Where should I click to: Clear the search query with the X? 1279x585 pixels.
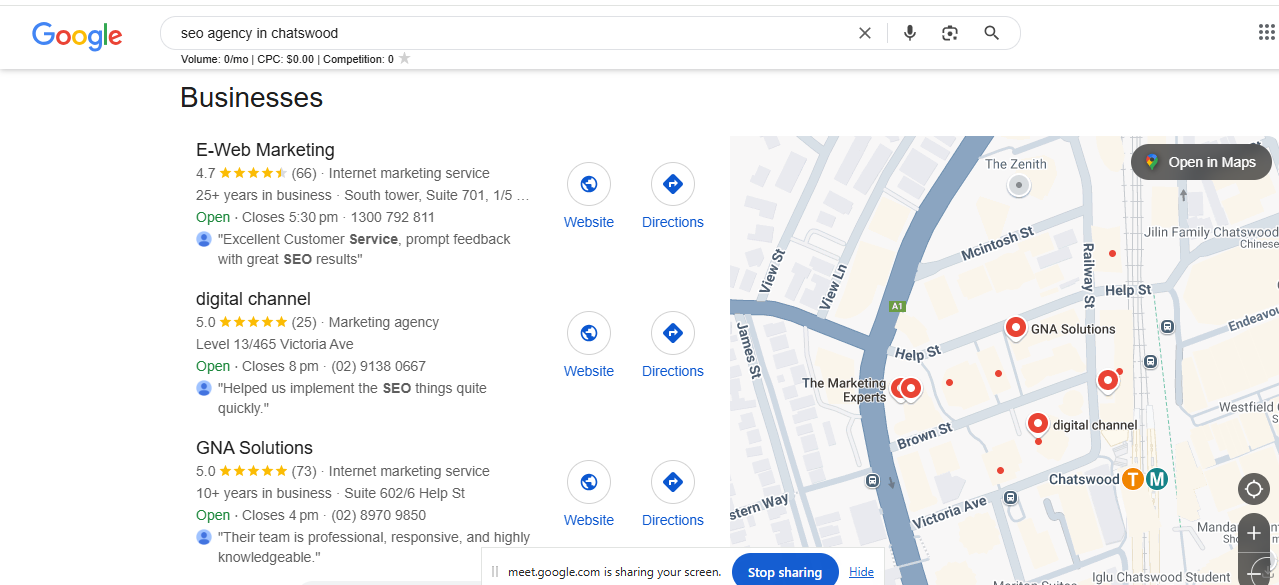coord(865,33)
